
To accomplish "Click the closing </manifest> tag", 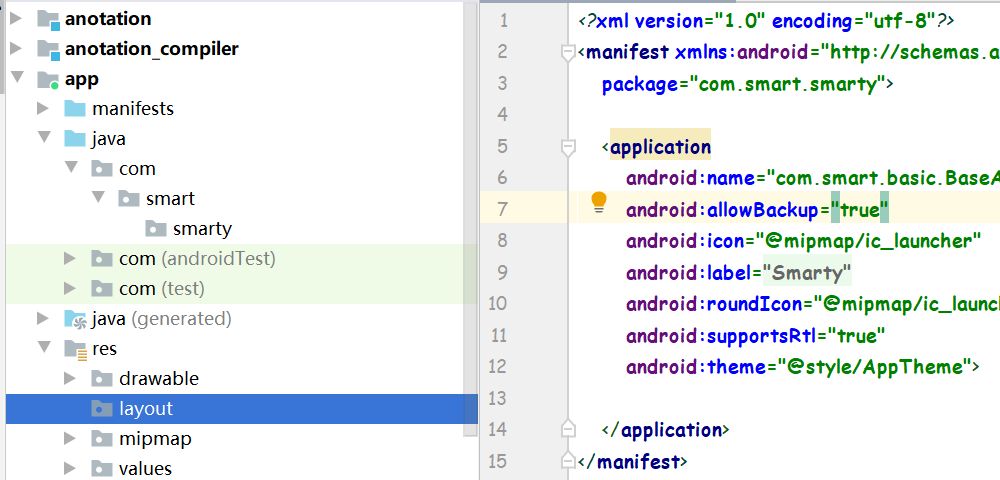I will coord(633,461).
